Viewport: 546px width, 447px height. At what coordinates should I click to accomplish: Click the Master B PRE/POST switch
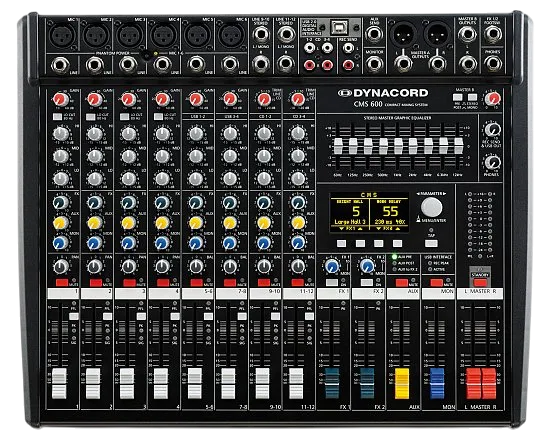458,97
